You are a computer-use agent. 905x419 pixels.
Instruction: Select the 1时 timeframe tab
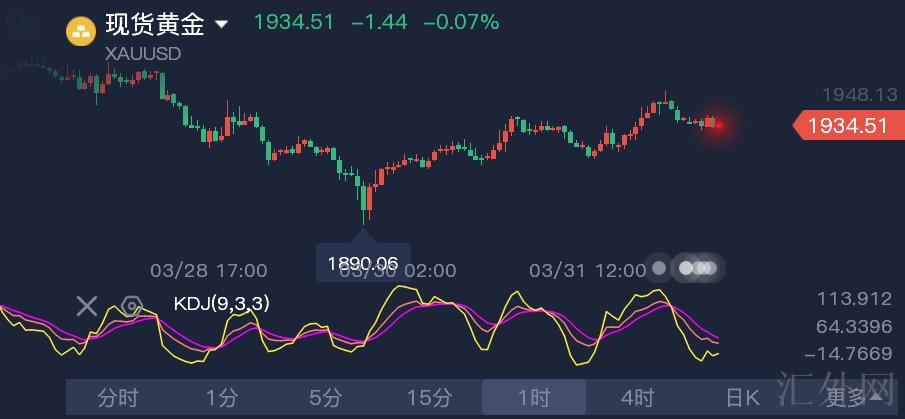coord(533,398)
